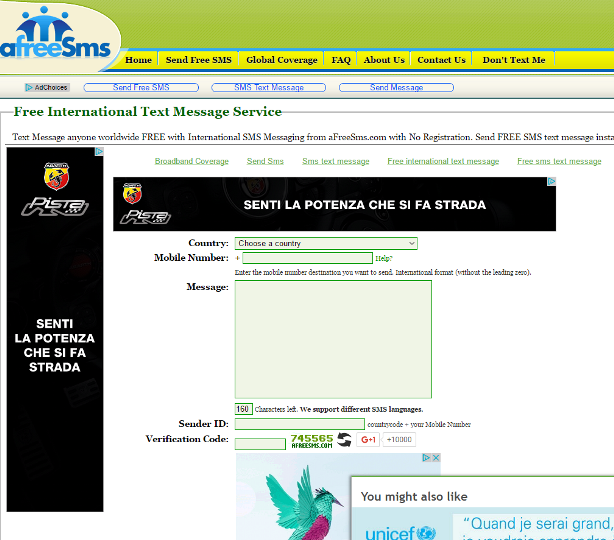Go to the Global Coverage menu page
The width and height of the screenshot is (614, 540).
pyautogui.click(x=281, y=60)
